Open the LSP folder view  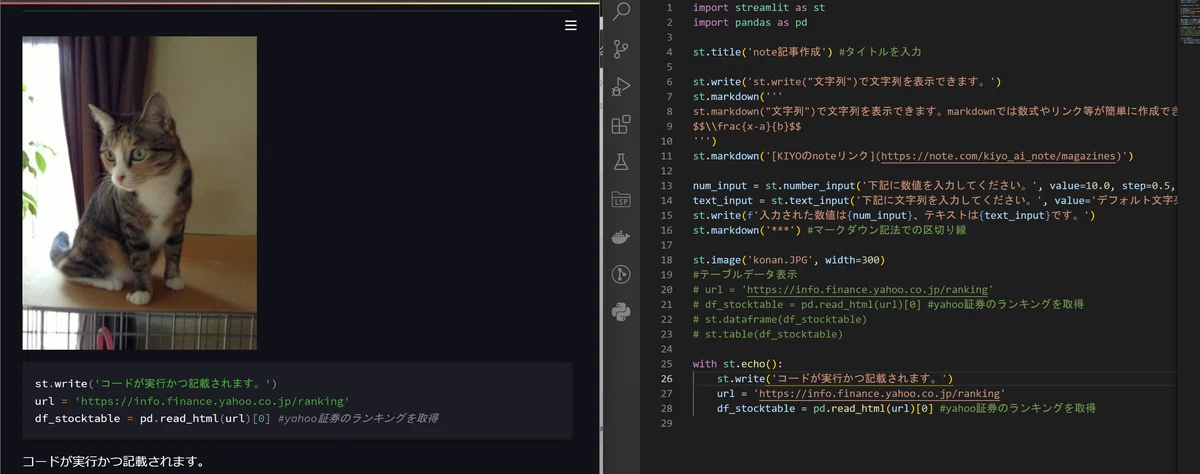click(x=621, y=199)
